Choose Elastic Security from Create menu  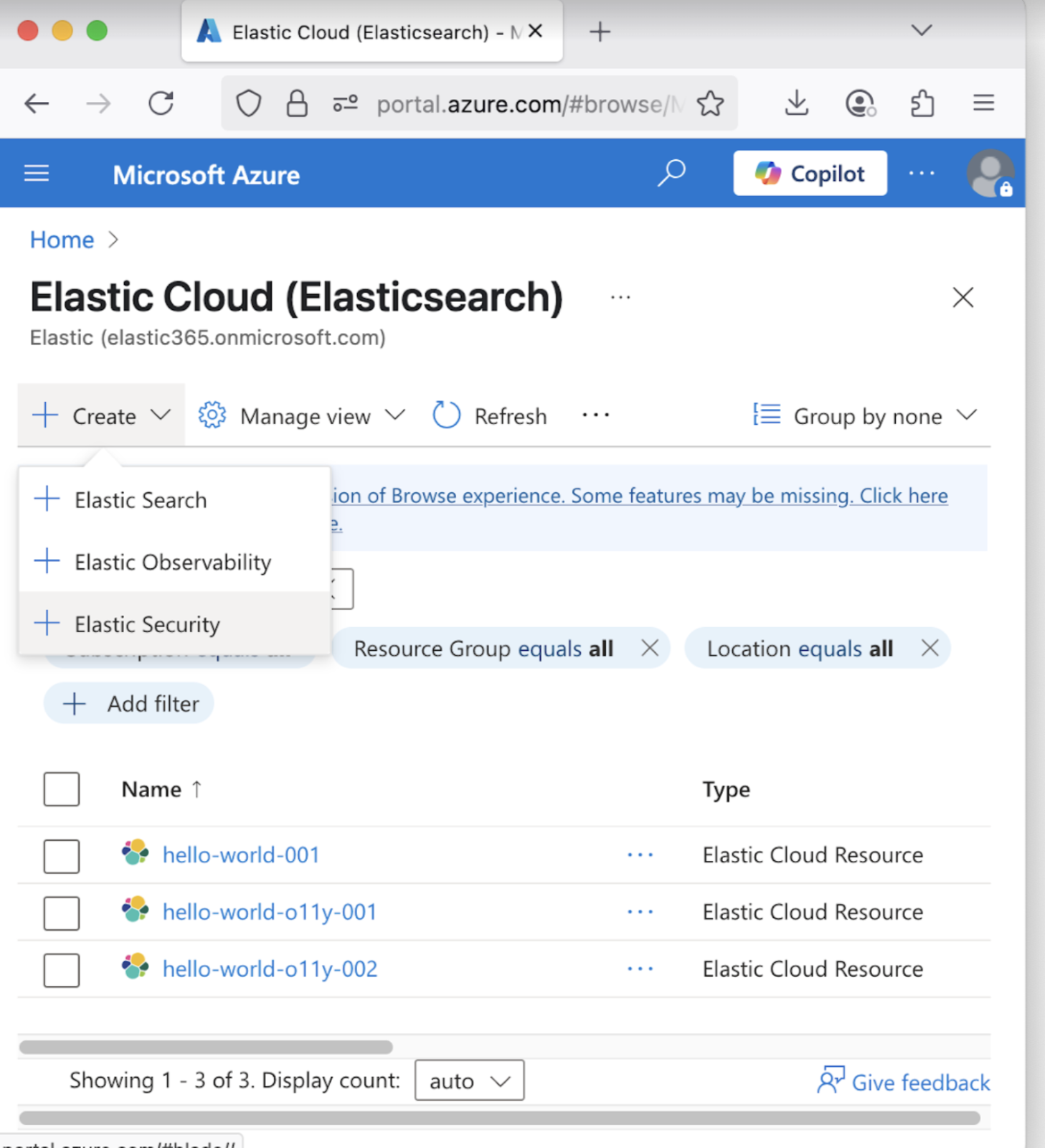[x=174, y=624]
